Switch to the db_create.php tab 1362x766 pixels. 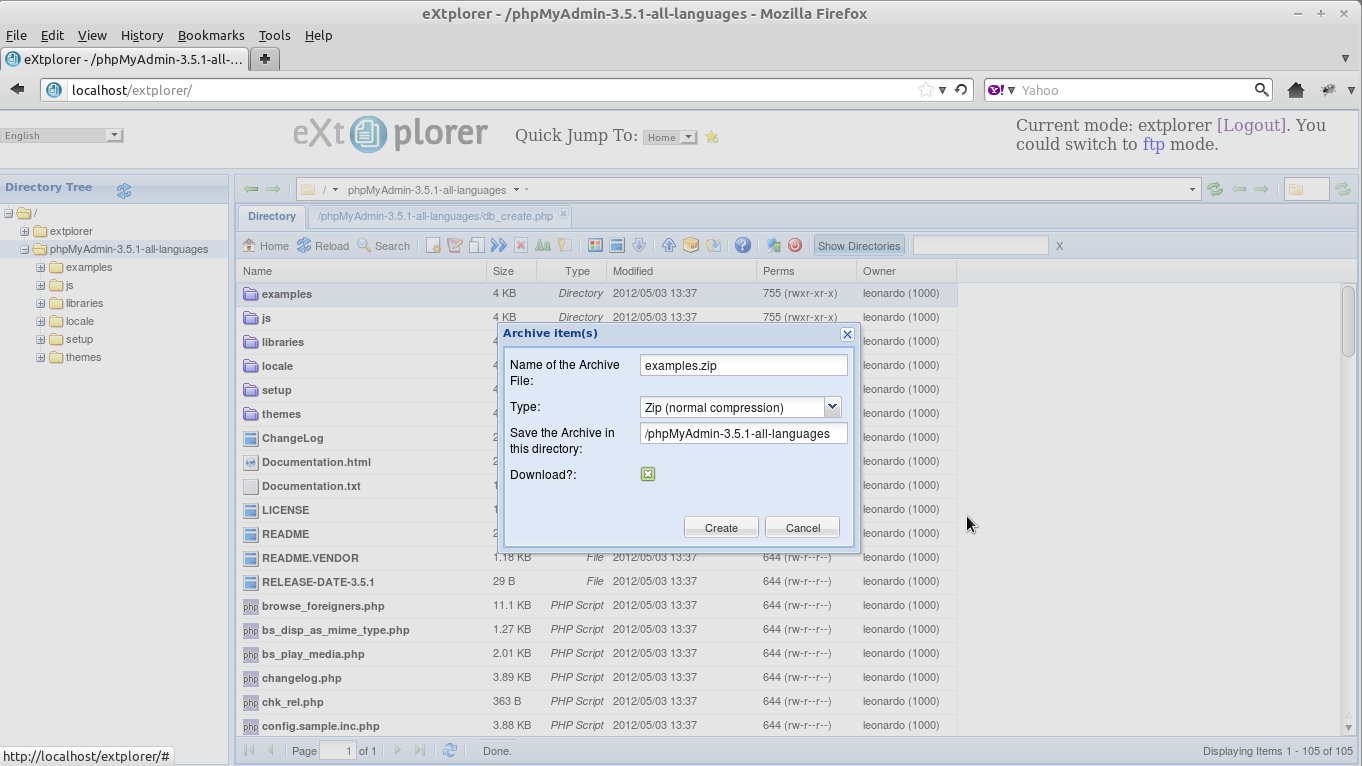pyautogui.click(x=435, y=216)
